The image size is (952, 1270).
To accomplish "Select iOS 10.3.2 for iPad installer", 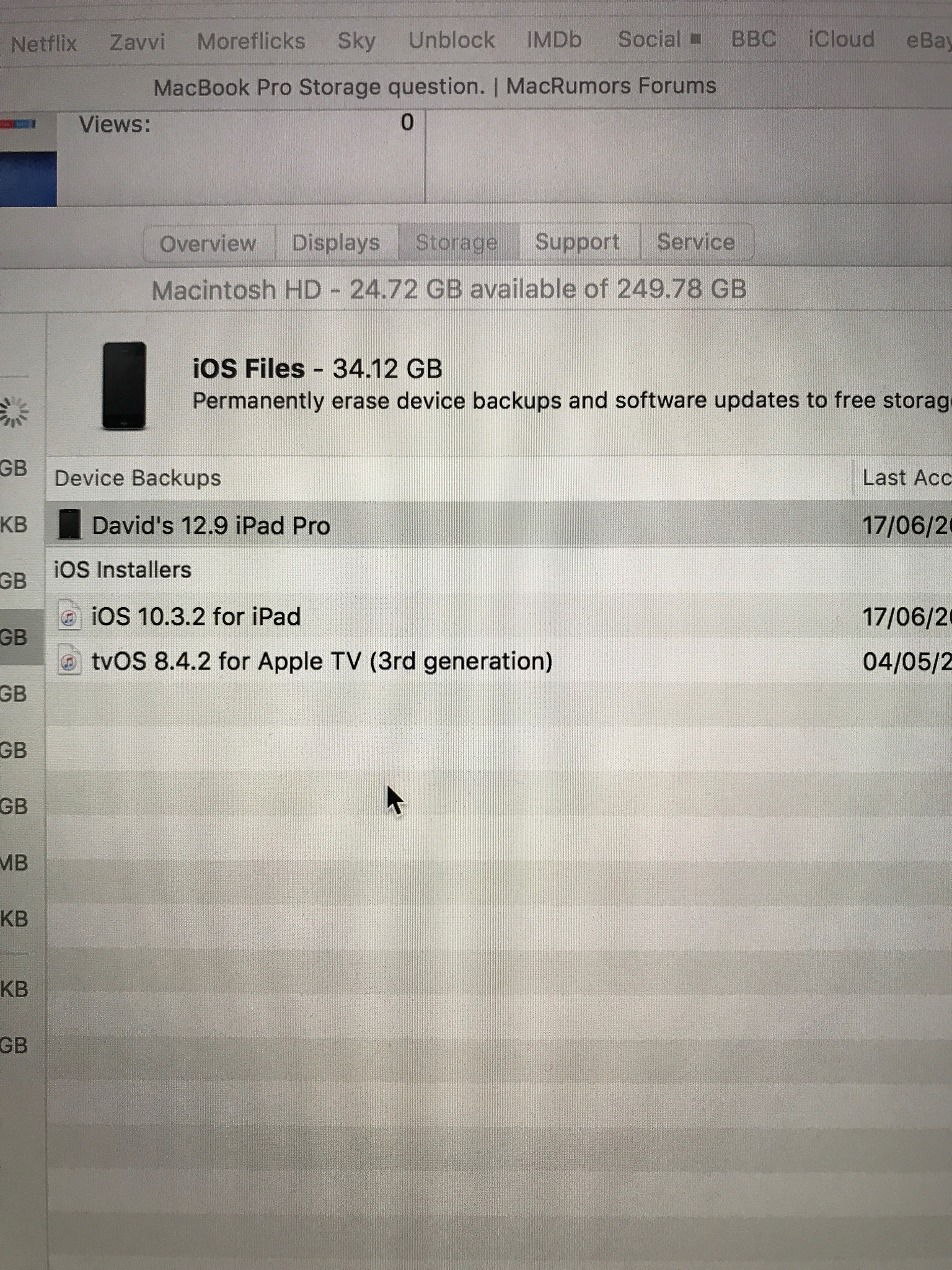I will pos(499,616).
